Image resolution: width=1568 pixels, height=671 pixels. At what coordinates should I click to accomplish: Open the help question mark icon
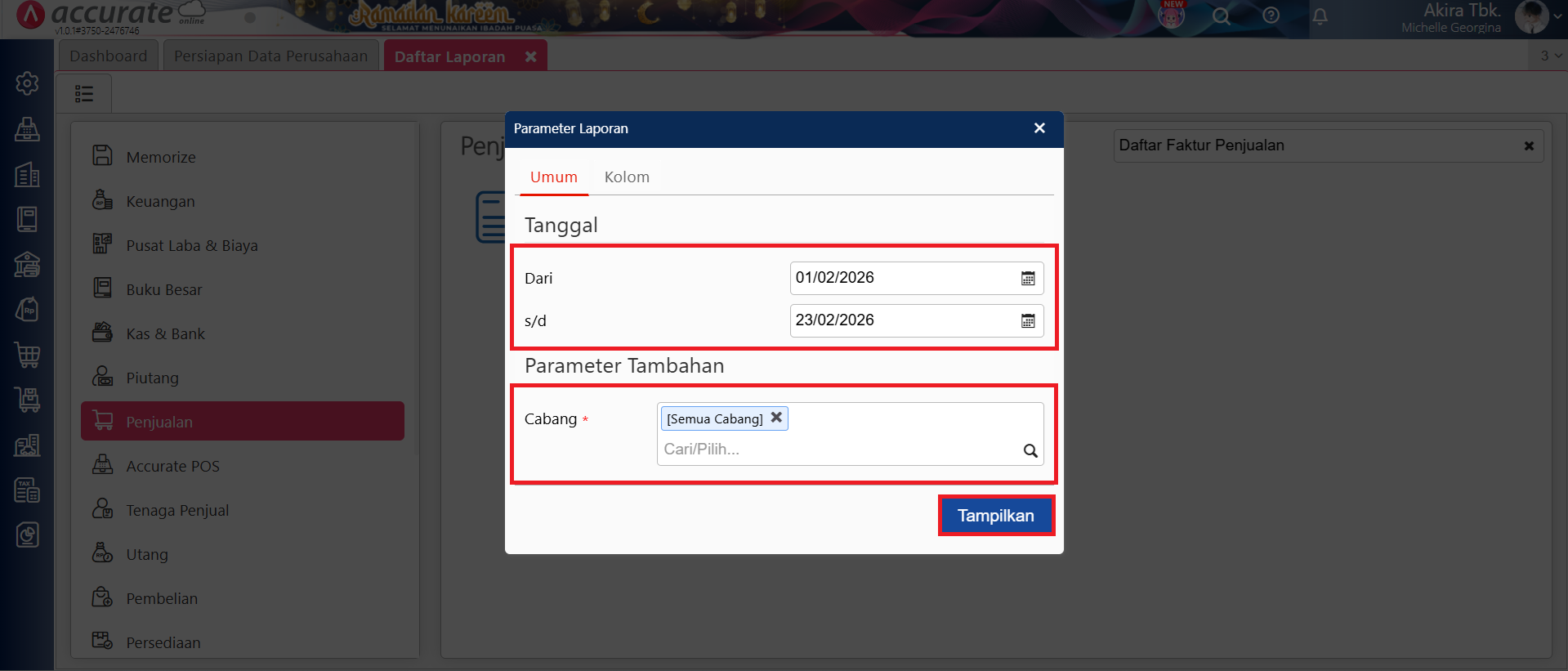point(1271,16)
